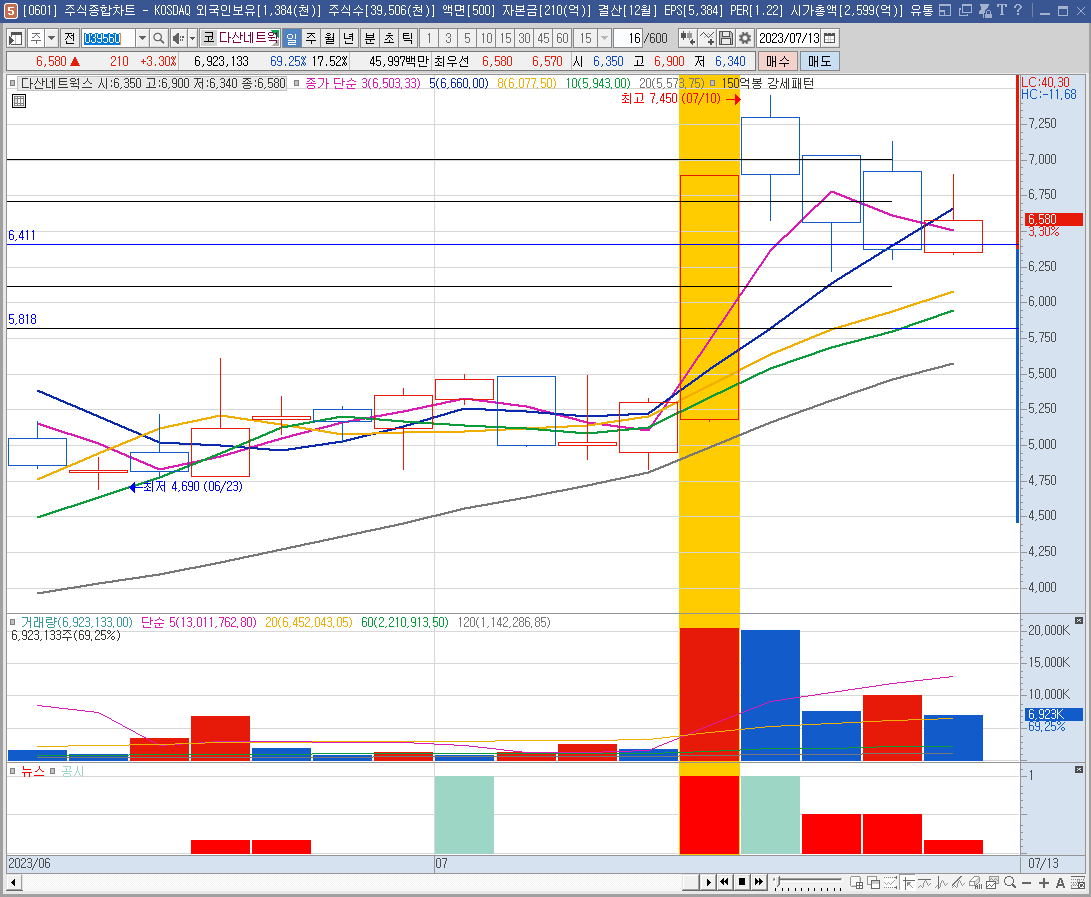Image resolution: width=1091 pixels, height=897 pixels.
Task: Select the 3 interval button
Action: point(448,38)
